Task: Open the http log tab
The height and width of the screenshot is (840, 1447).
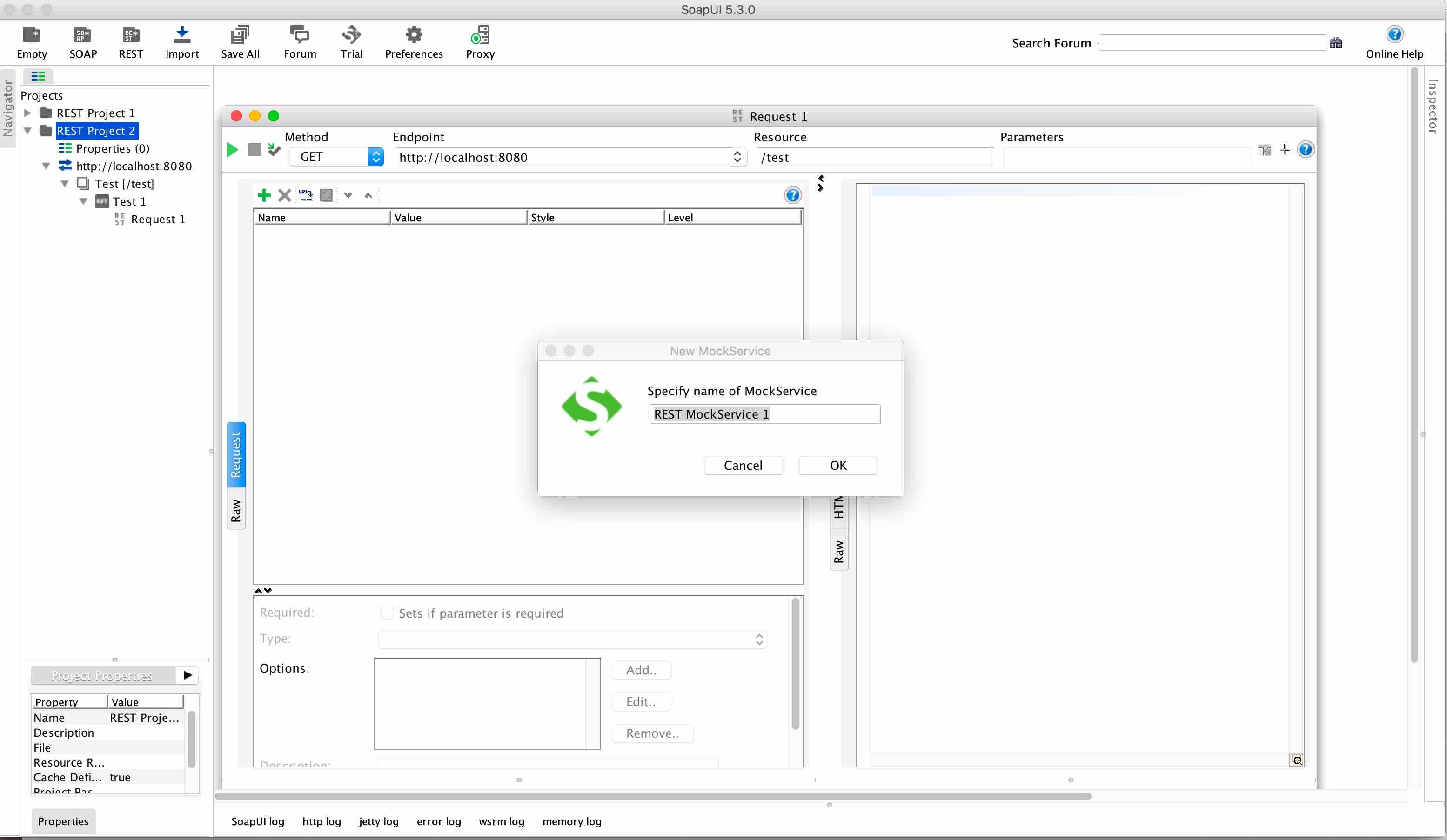Action: coord(322,821)
